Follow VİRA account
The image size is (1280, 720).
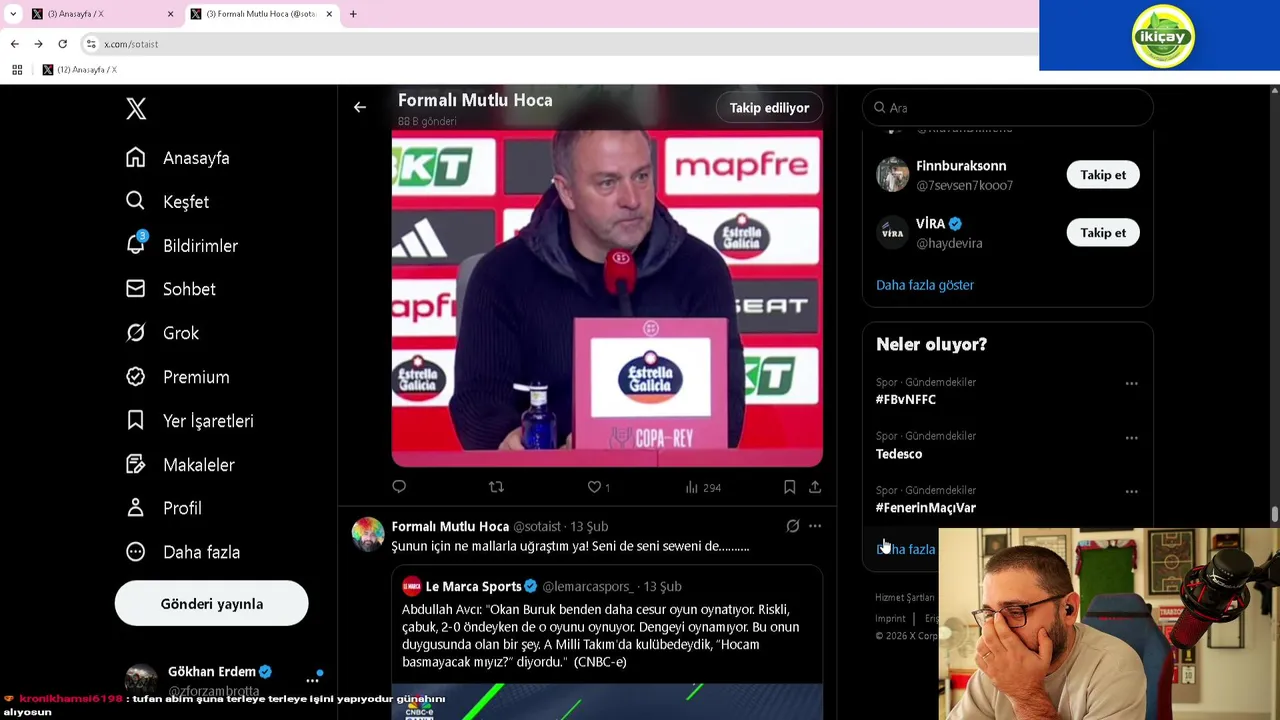pos(1103,233)
